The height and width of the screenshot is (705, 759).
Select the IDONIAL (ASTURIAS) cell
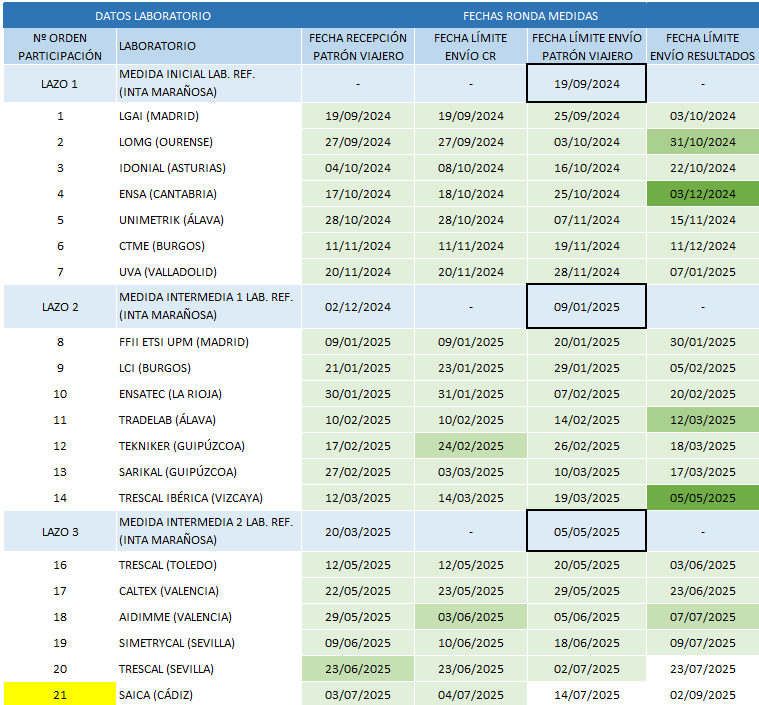coord(209,168)
